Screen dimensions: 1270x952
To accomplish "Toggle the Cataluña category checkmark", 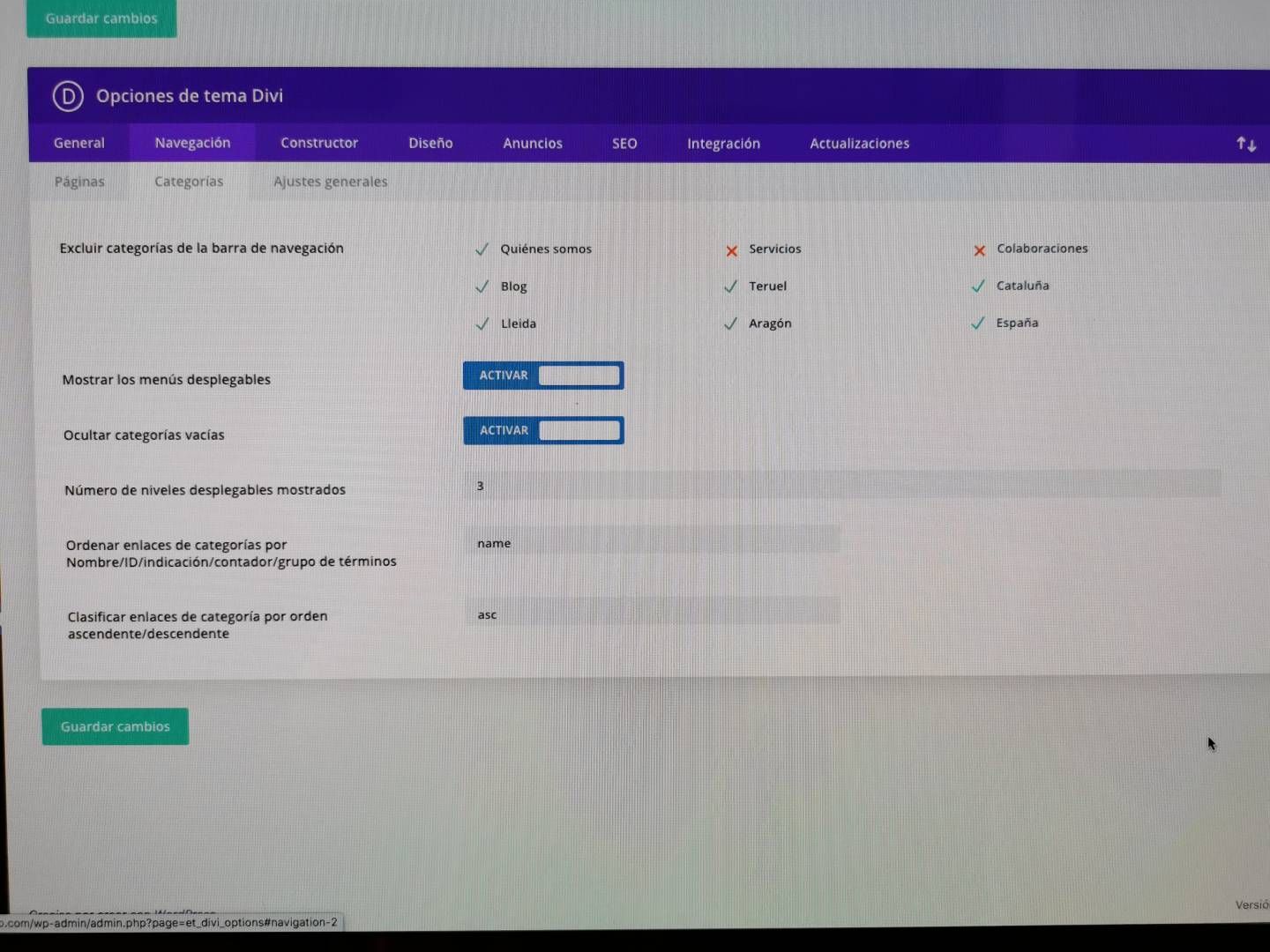I will (x=978, y=286).
